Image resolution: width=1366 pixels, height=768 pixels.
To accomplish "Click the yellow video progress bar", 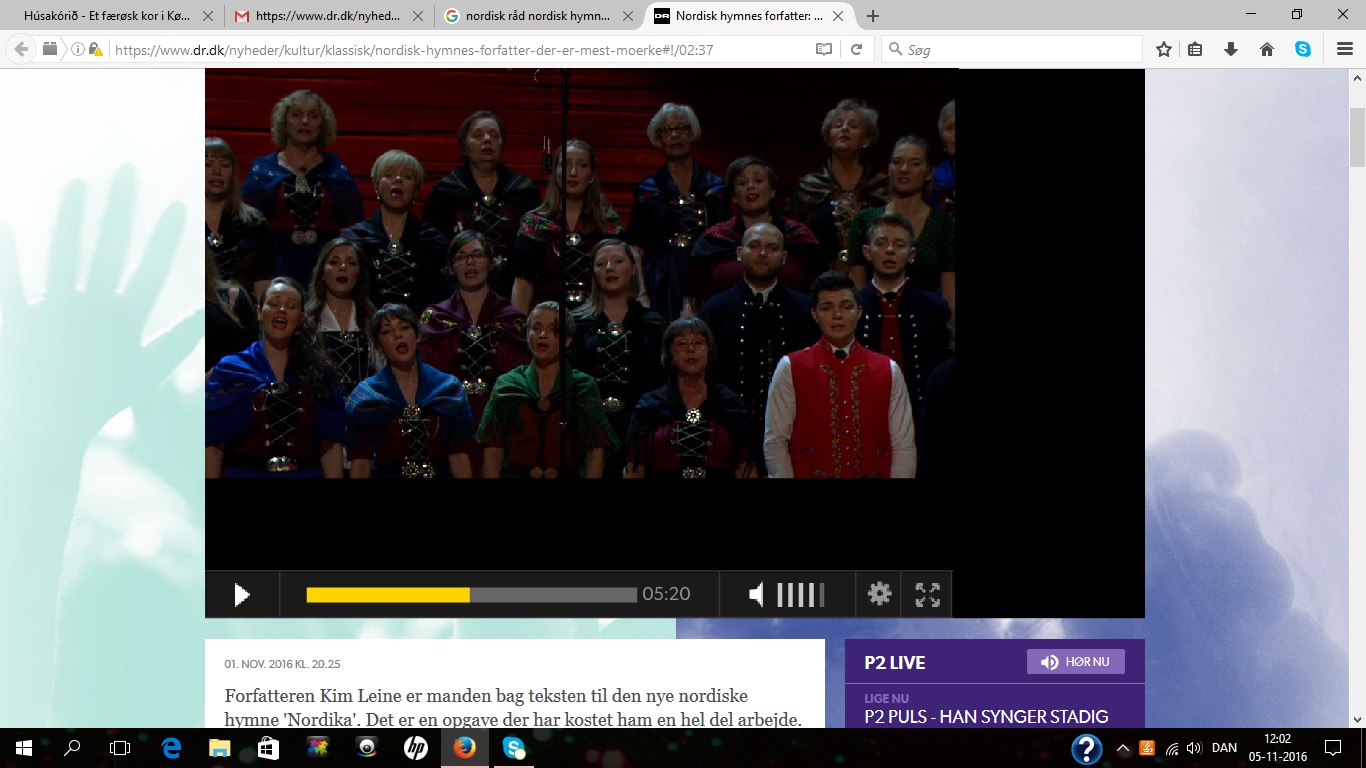I will point(388,595).
